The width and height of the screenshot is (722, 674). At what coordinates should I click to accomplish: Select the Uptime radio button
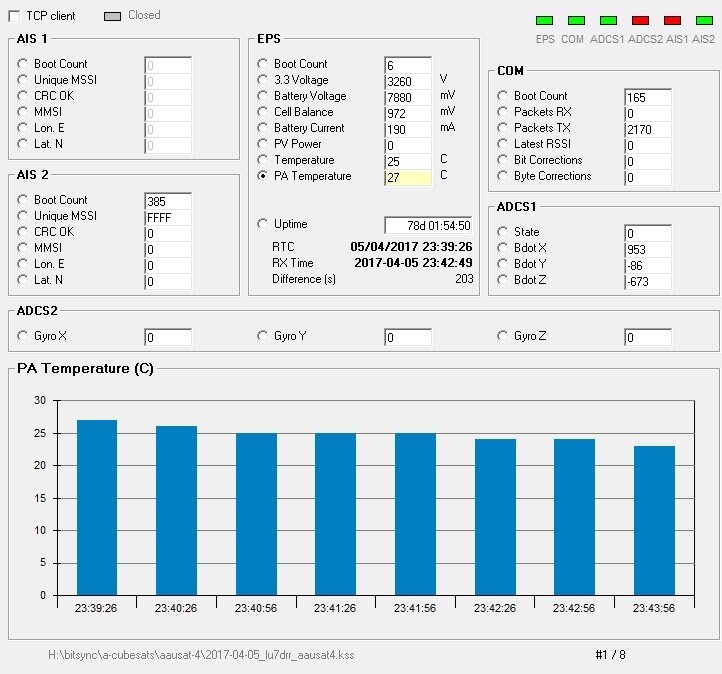point(262,224)
